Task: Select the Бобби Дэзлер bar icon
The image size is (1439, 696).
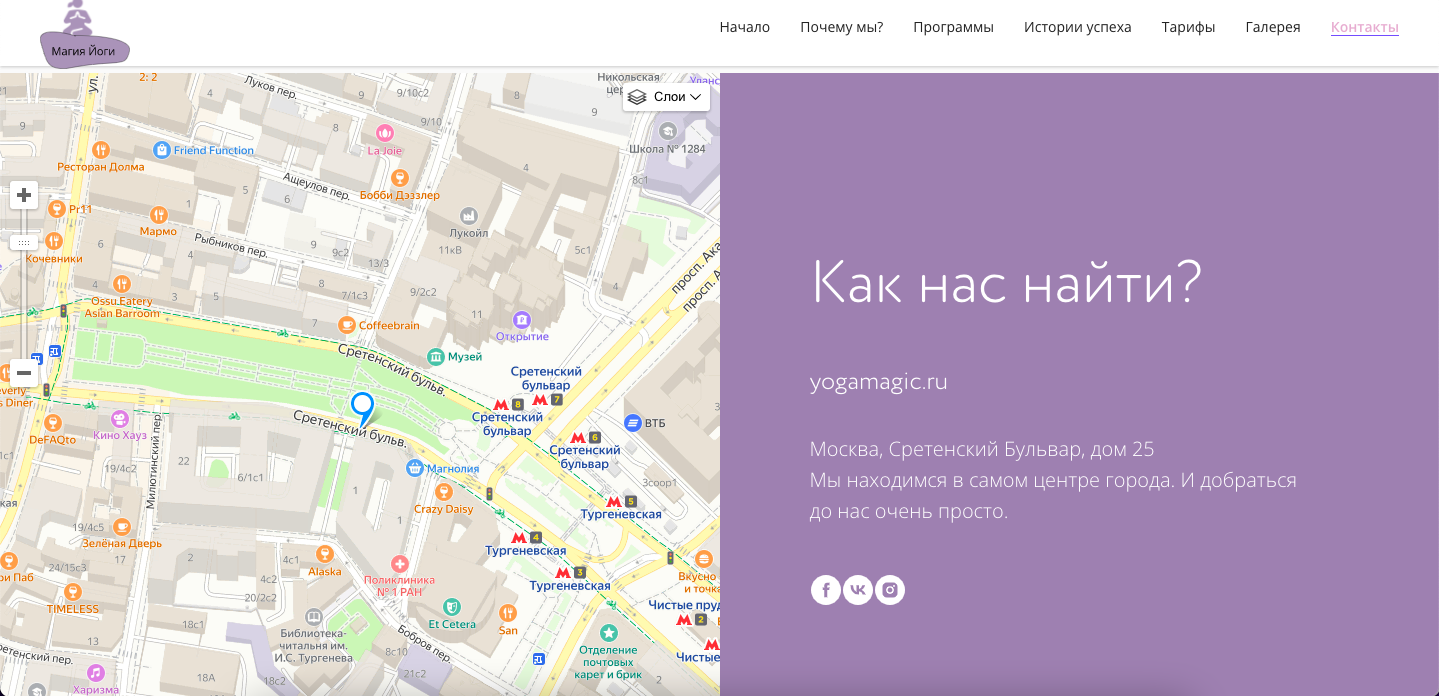Action: coord(399,178)
